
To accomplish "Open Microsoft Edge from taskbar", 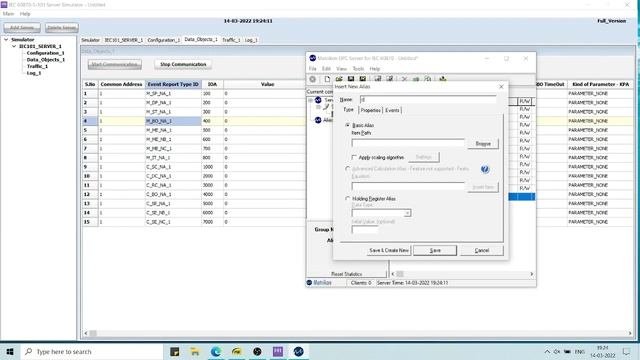I will click(x=216, y=351).
